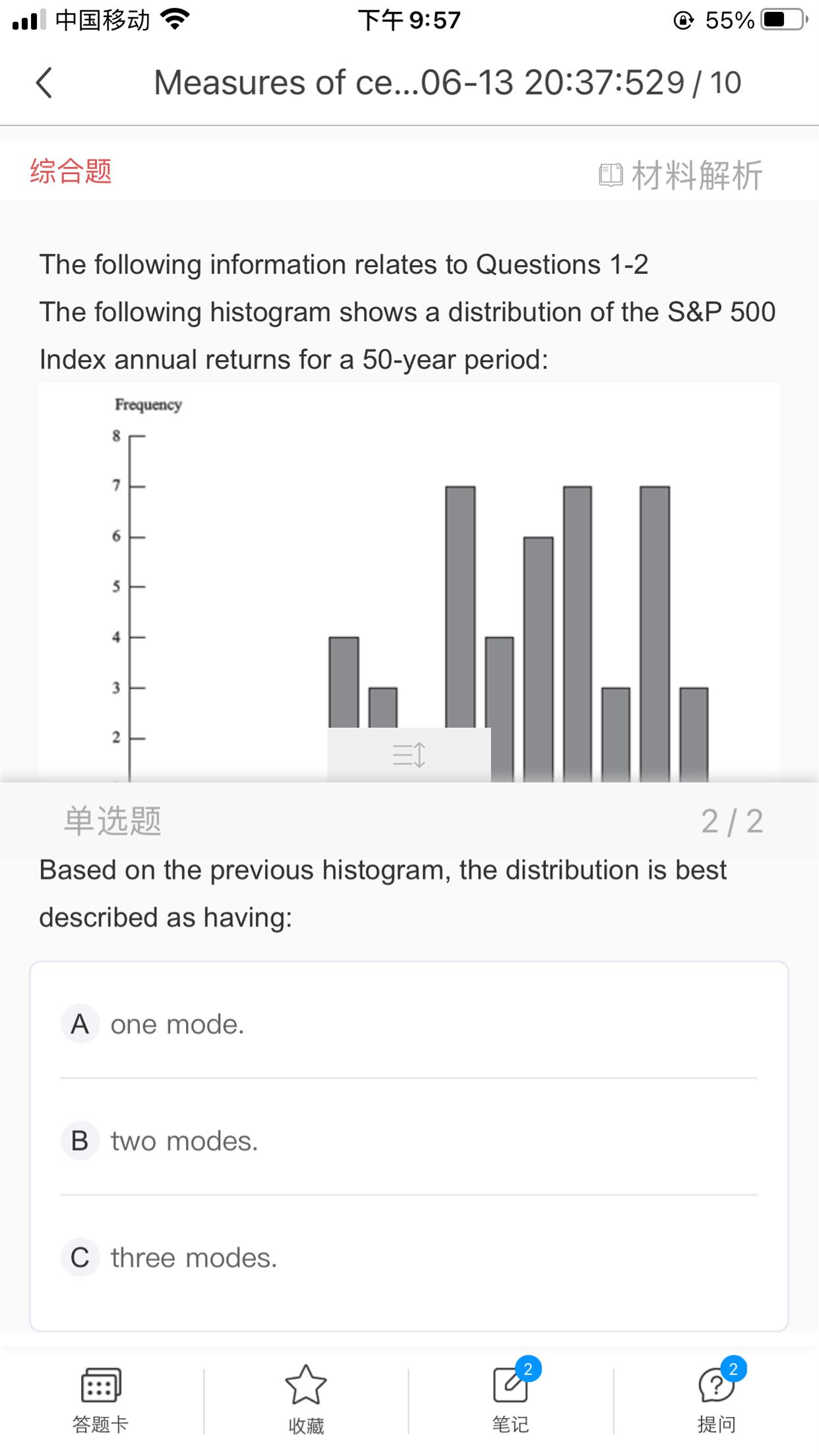Image resolution: width=819 pixels, height=1456 pixels.
Task: Choose answer C three modes
Action: pos(193,1258)
